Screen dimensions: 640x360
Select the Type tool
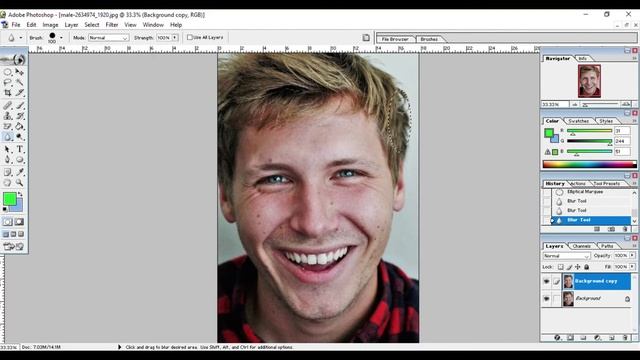tap(20, 149)
